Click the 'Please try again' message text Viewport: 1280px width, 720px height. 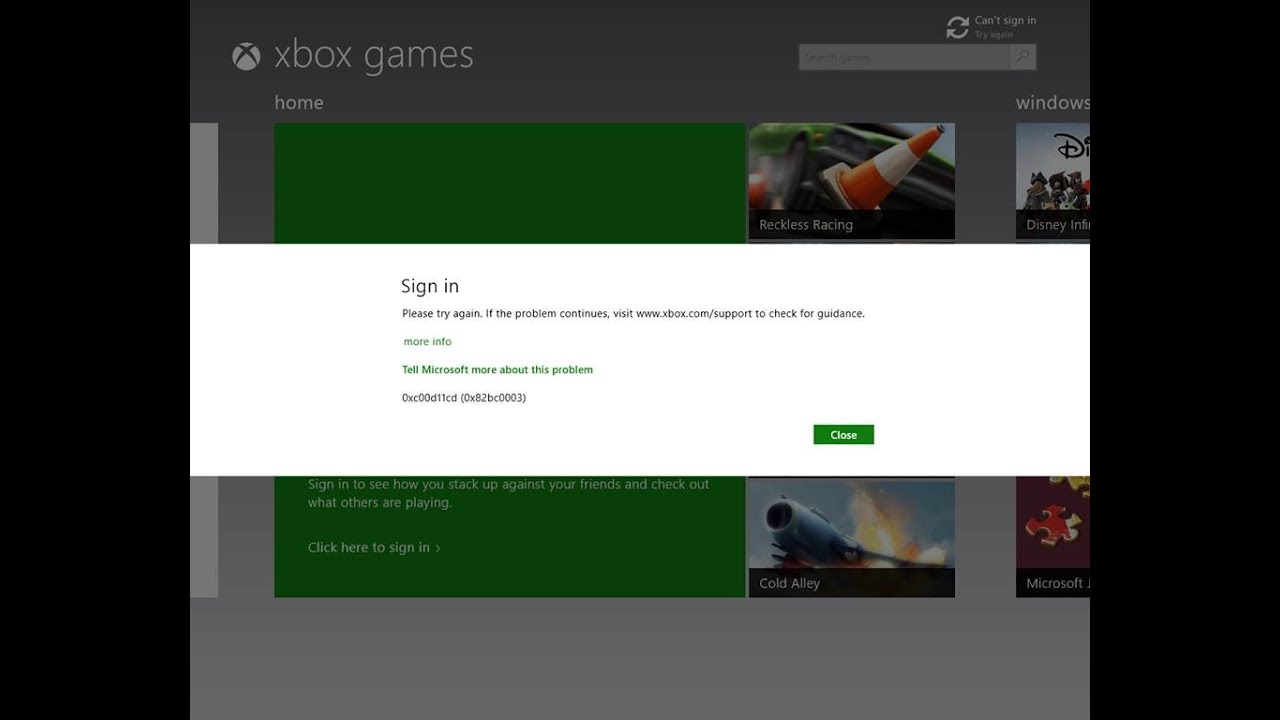click(633, 313)
